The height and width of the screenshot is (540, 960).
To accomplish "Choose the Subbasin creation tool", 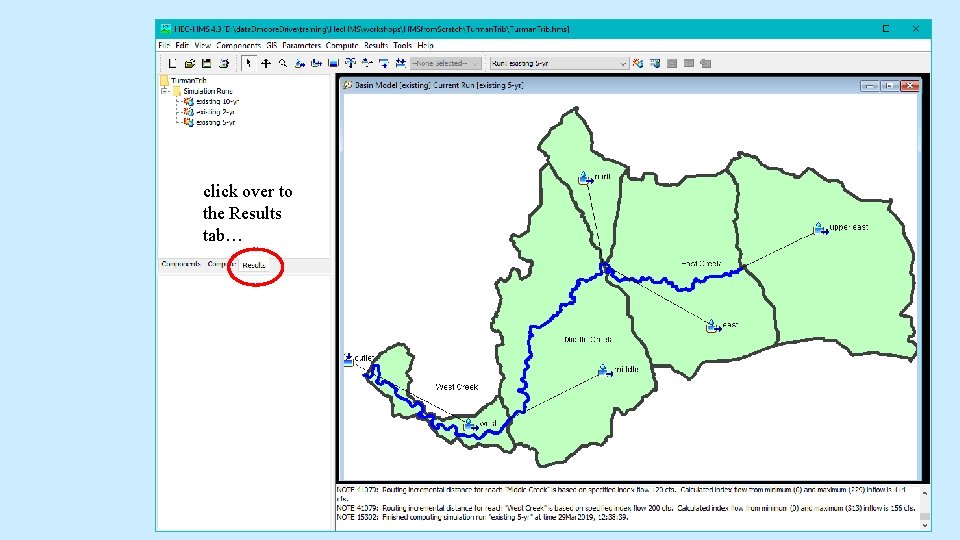I will (299, 63).
